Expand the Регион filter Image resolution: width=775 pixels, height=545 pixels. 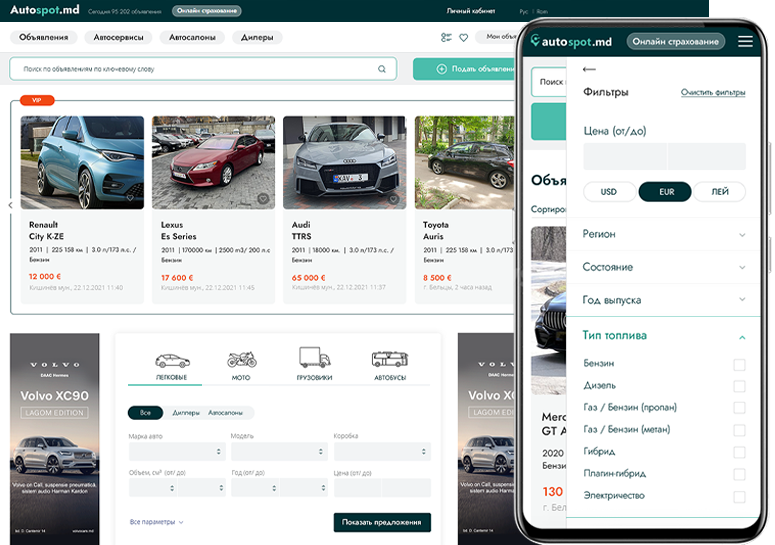click(664, 234)
